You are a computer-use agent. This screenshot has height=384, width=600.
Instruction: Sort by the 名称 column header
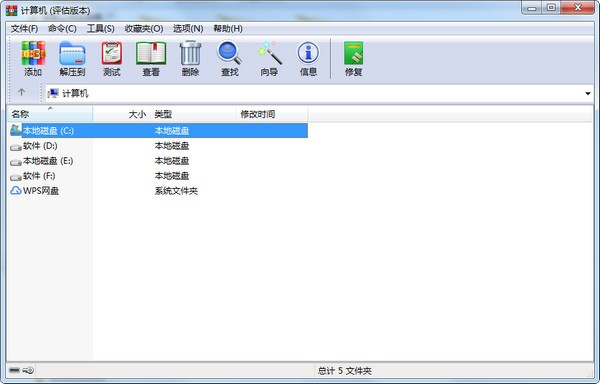[50, 114]
